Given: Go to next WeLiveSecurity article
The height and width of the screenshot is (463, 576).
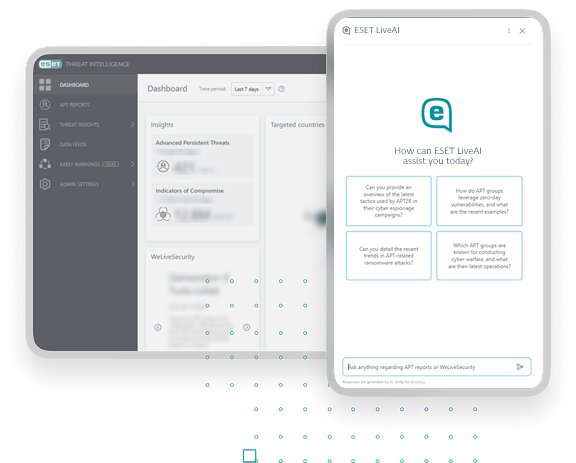Looking at the screenshot, I should pos(246,327).
